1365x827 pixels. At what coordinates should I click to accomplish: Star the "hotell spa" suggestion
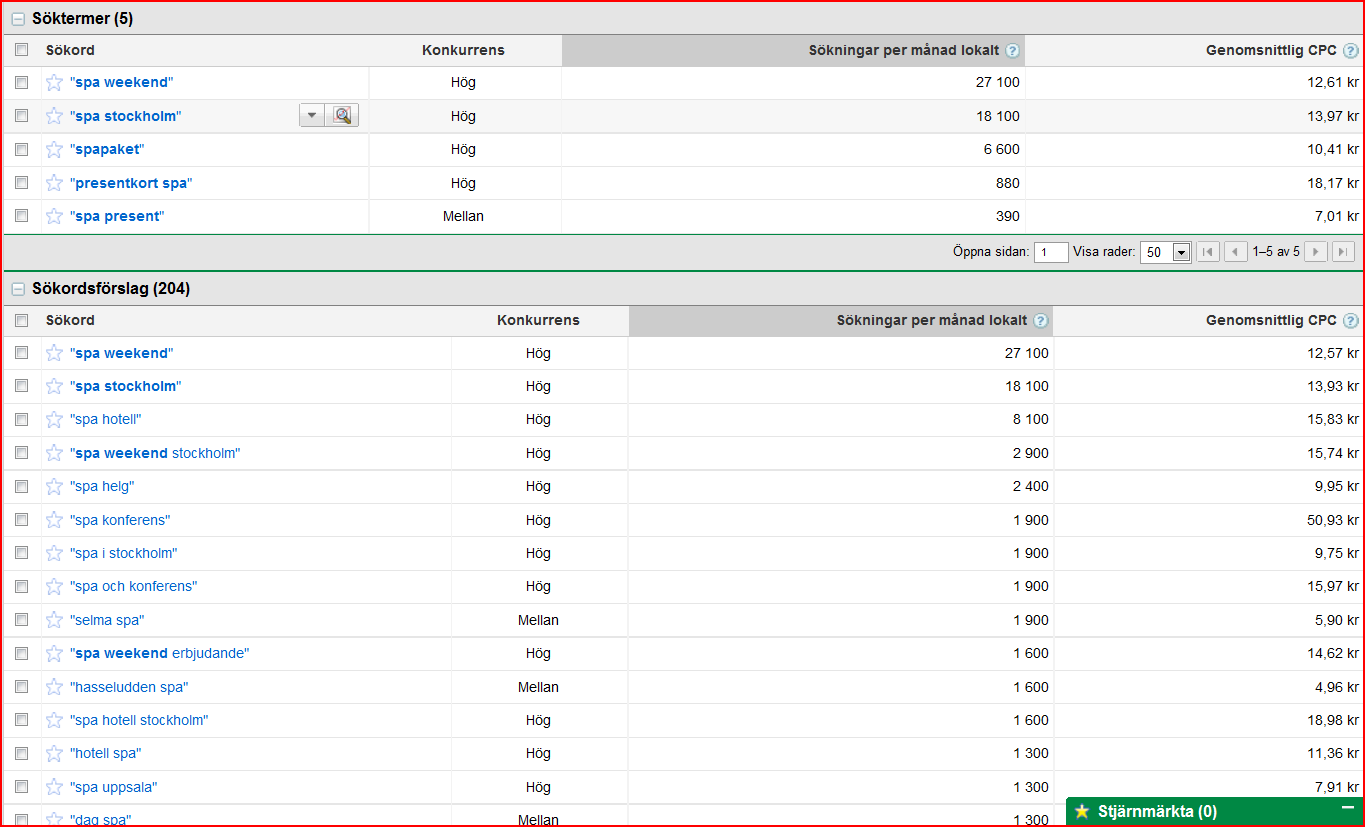(54, 753)
